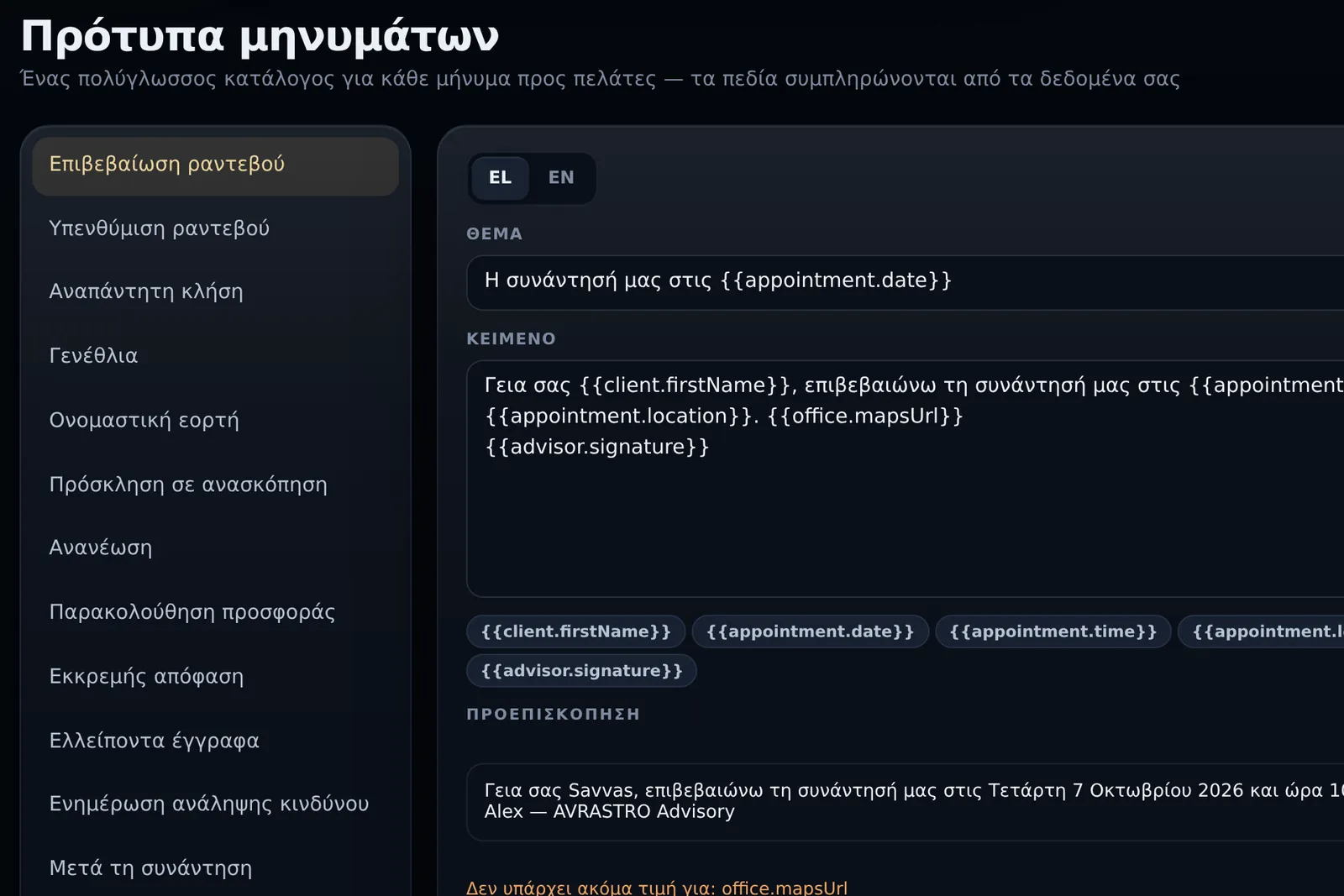Open the Πρόσκληση σε ανασκόπηση template
The width and height of the screenshot is (1344, 896).
215,485
